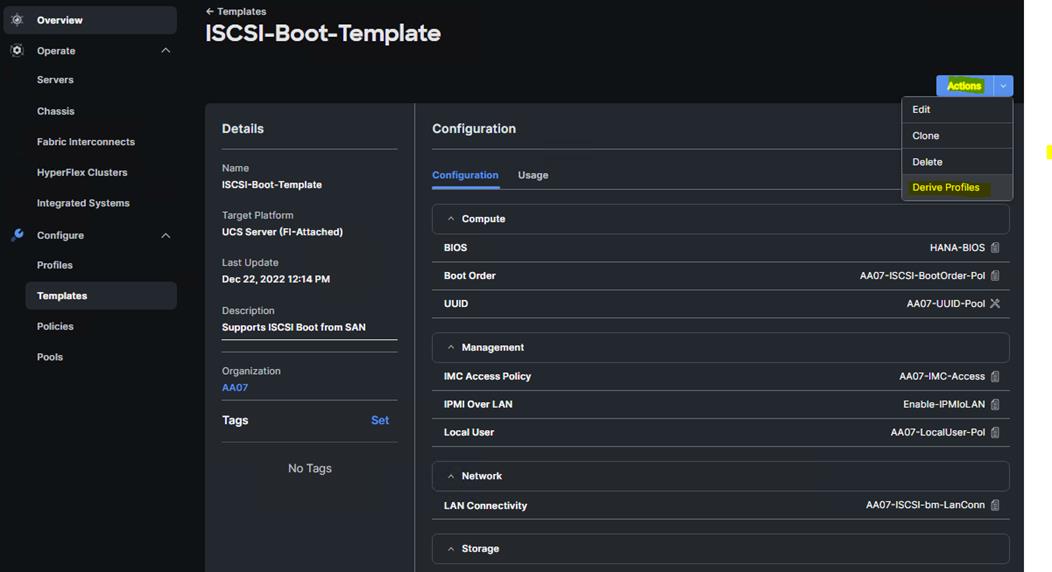Select Templates in the sidebar

click(x=101, y=296)
